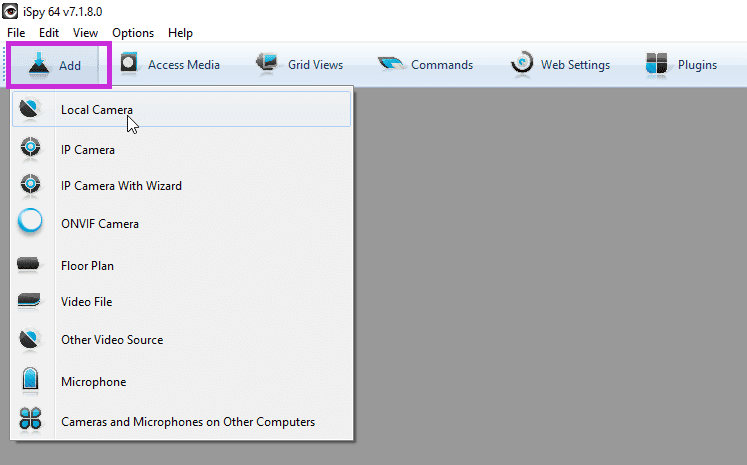Click the Commands toolbar icon
Viewport: 747px width, 465px height.
(x=391, y=63)
